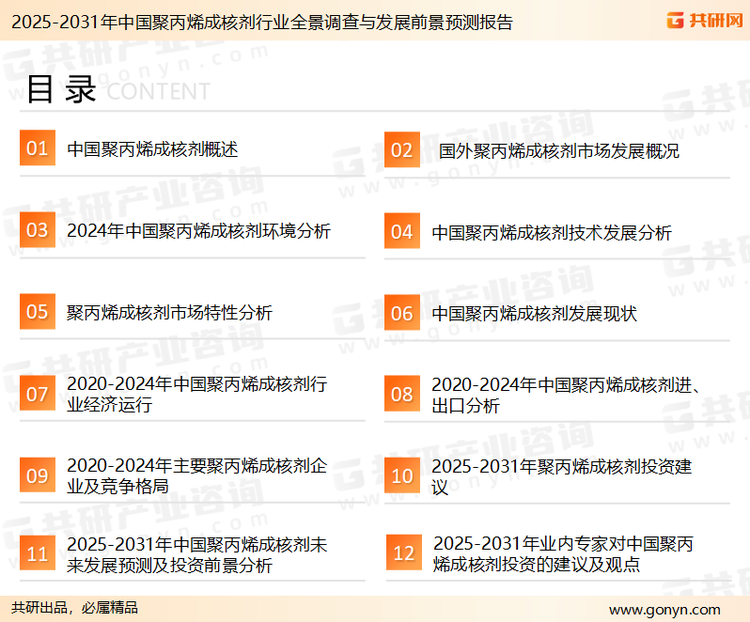Select chapter title 中国聚丙烯成核剂技术发展分析
Screen dimensions: 750x622
(551, 233)
